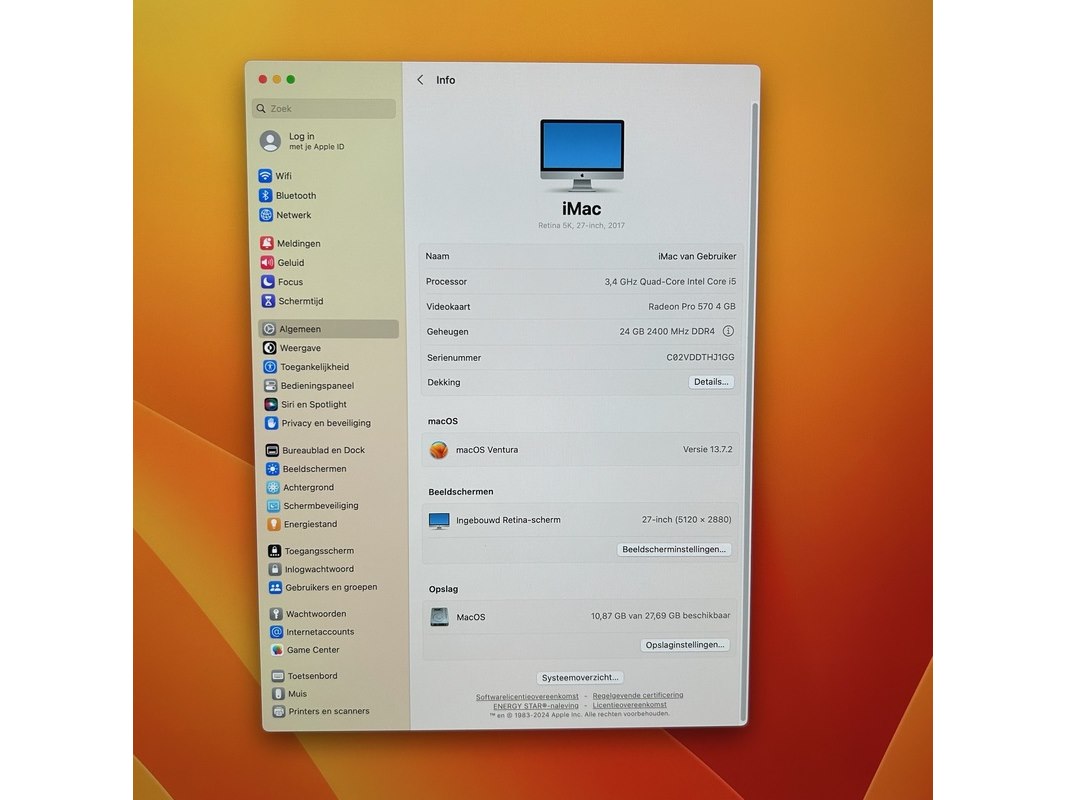Click the Wifi icon in sidebar

(x=265, y=176)
